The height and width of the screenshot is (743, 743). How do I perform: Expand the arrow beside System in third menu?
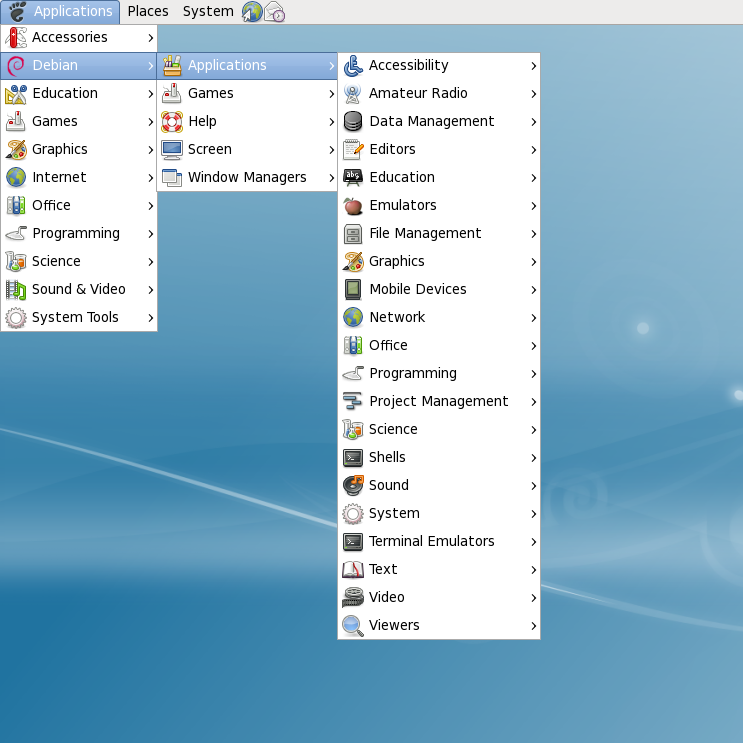point(534,514)
